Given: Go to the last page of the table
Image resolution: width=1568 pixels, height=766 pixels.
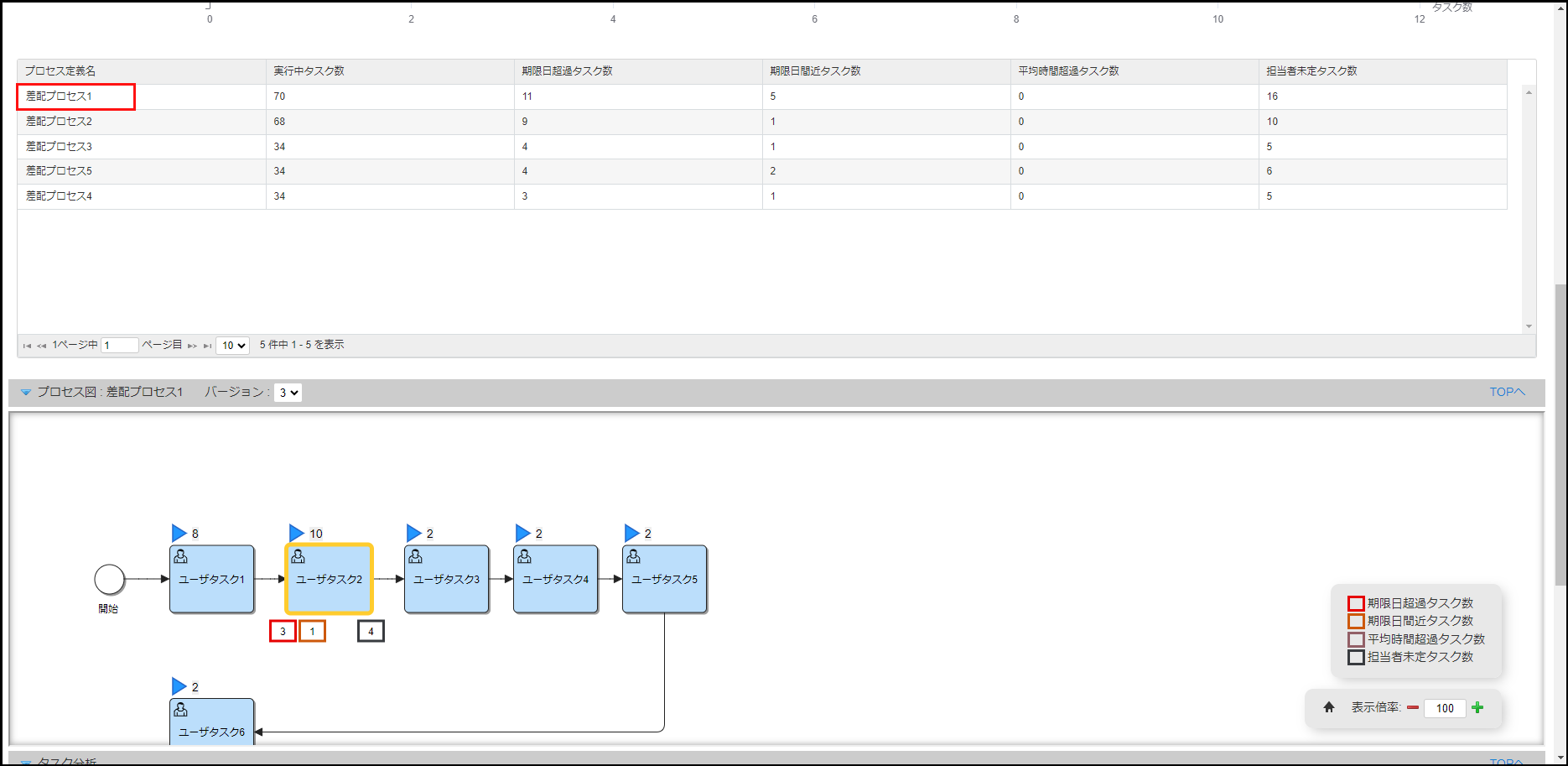Looking at the screenshot, I should pos(207,346).
